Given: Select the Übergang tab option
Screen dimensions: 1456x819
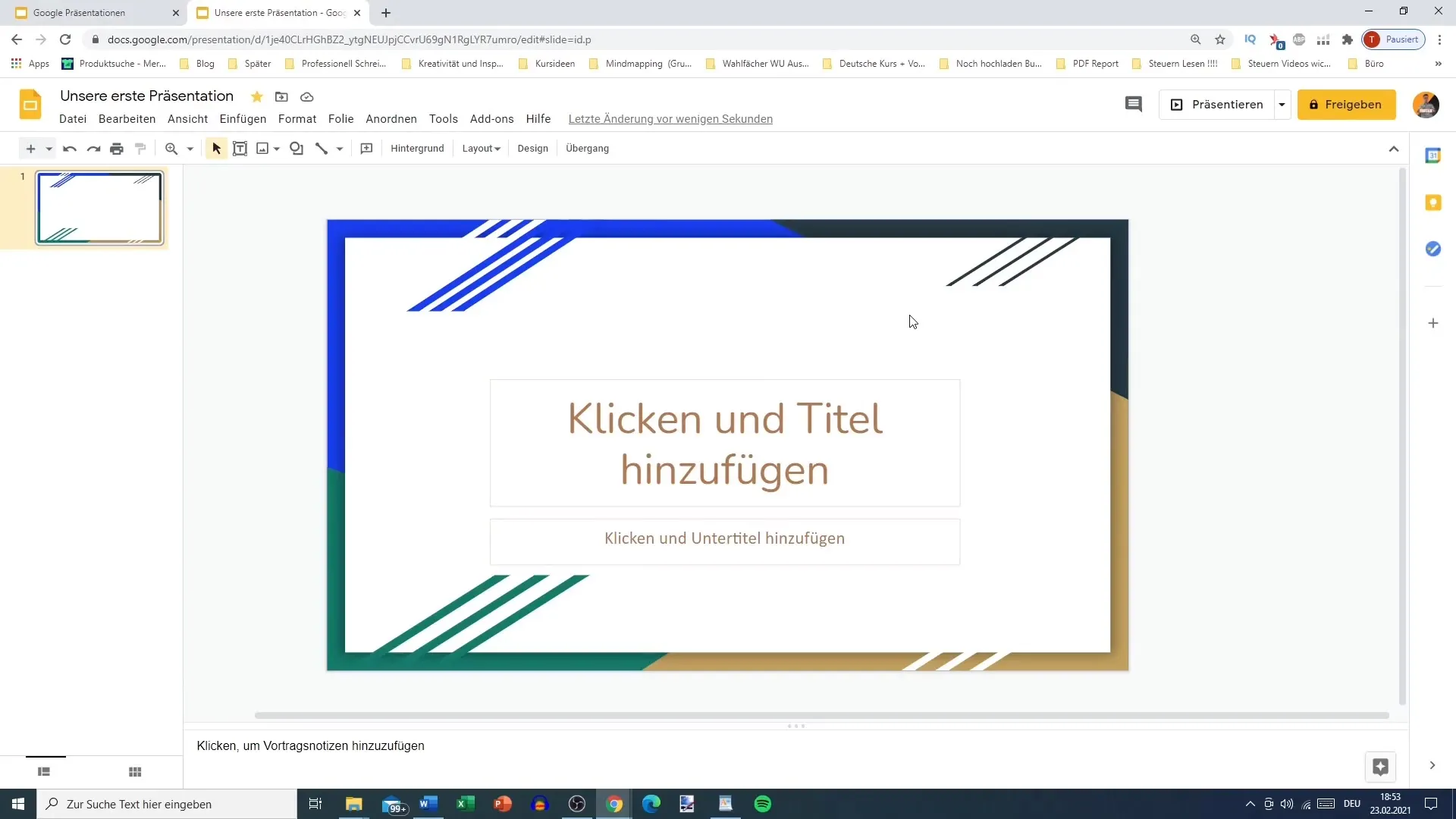Looking at the screenshot, I should [x=587, y=148].
